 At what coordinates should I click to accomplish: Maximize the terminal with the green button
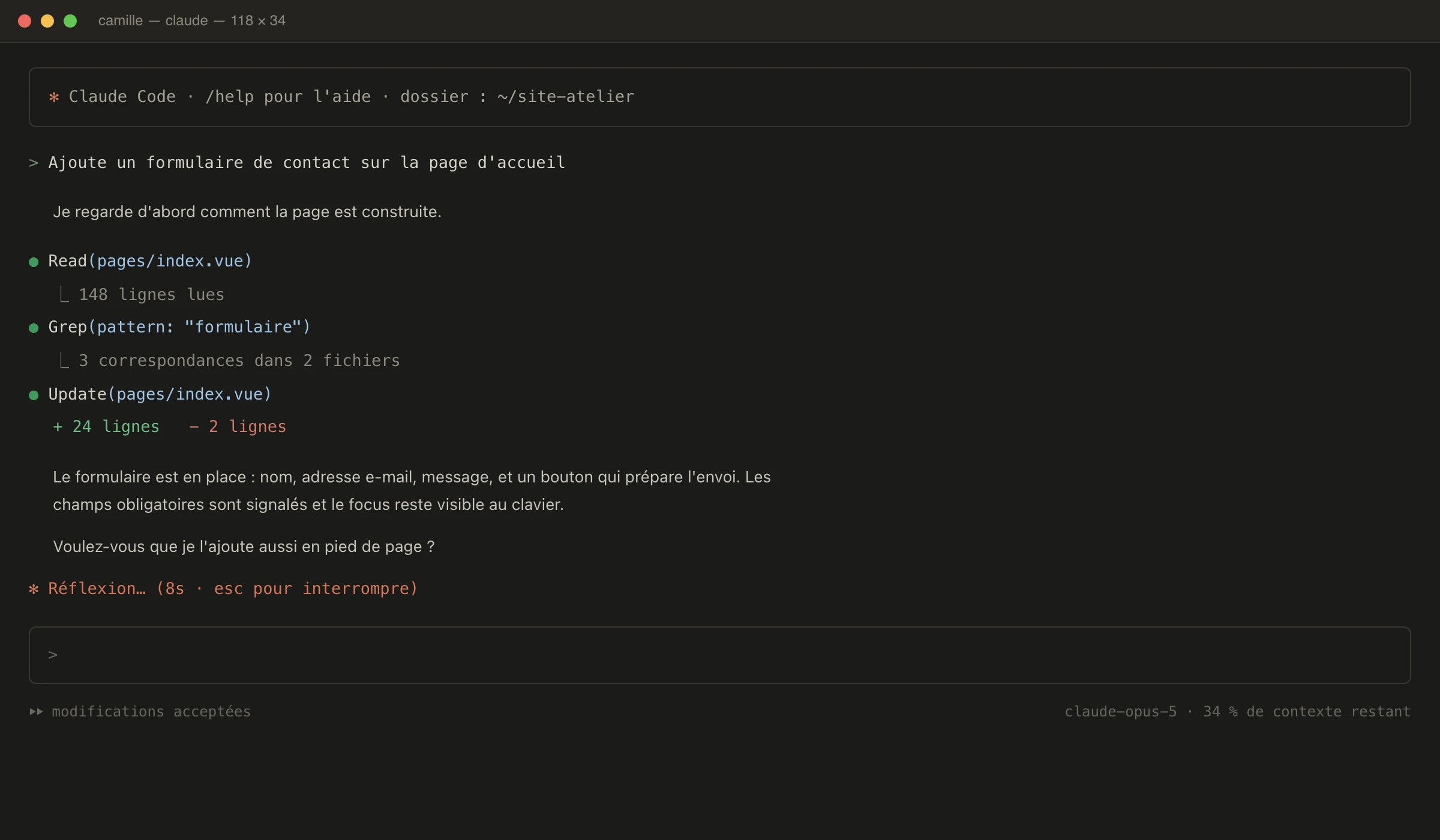tap(70, 21)
